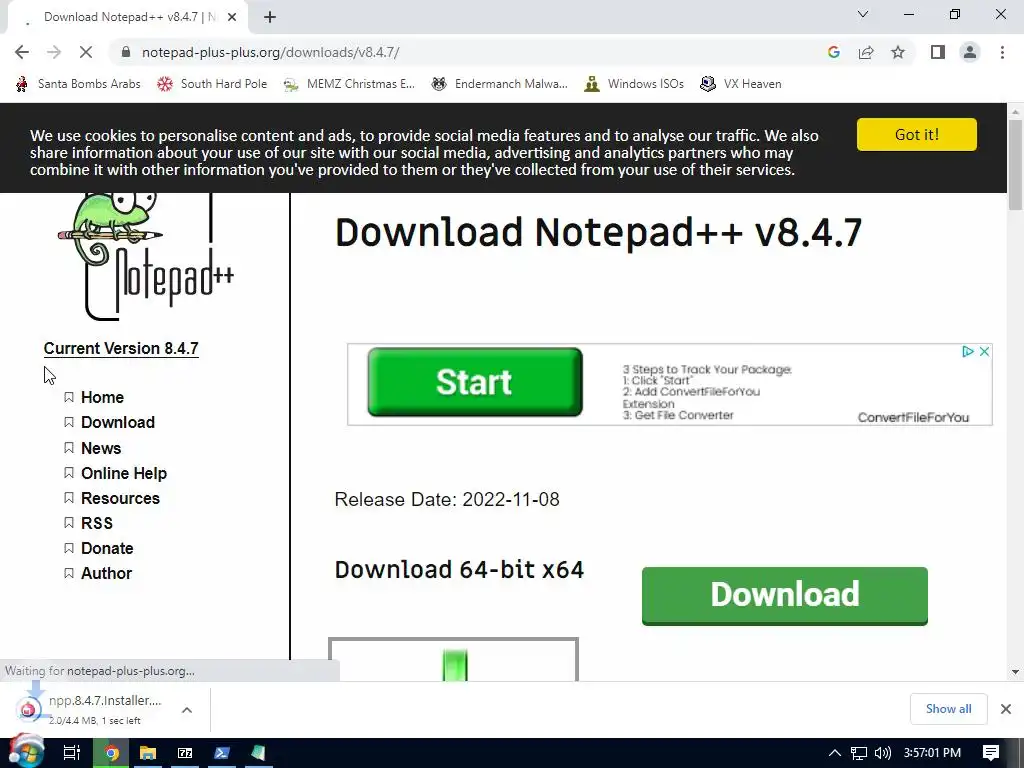Go to Download in sidebar
Viewport: 1024px width, 768px height.
(118, 422)
